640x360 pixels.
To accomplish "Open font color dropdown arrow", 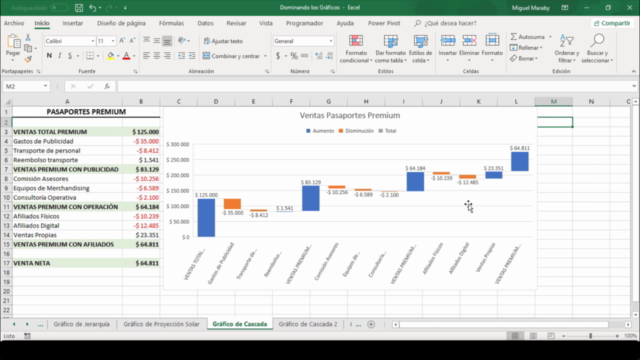I will (x=134, y=56).
